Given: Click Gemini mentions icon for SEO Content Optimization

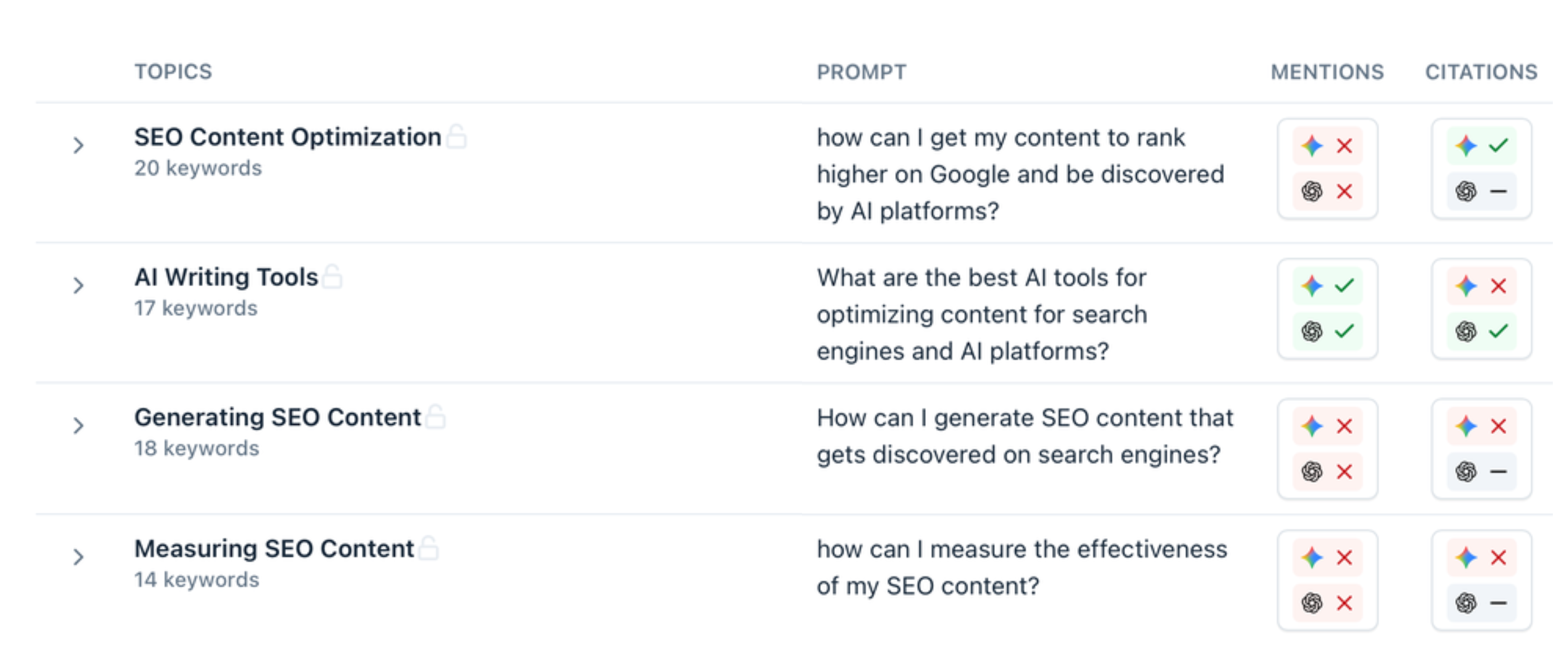Looking at the screenshot, I should coord(1312,146).
